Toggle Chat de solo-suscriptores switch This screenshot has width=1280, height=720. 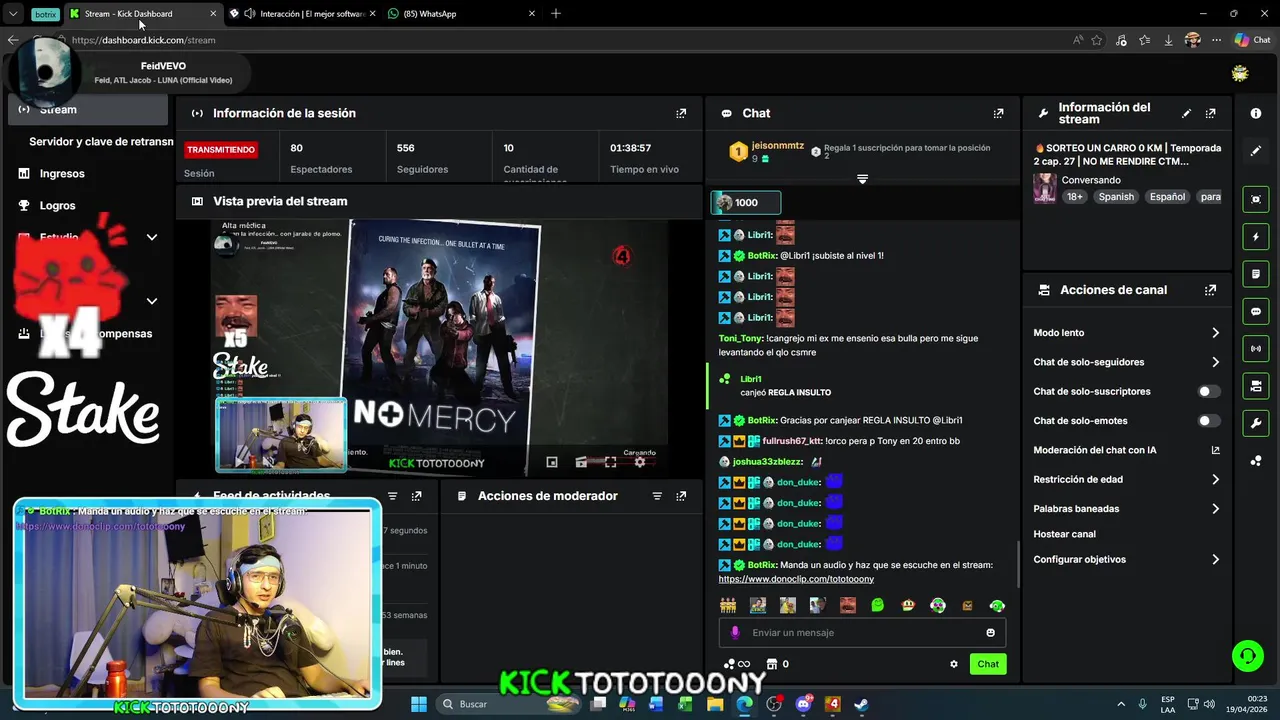[1209, 392]
